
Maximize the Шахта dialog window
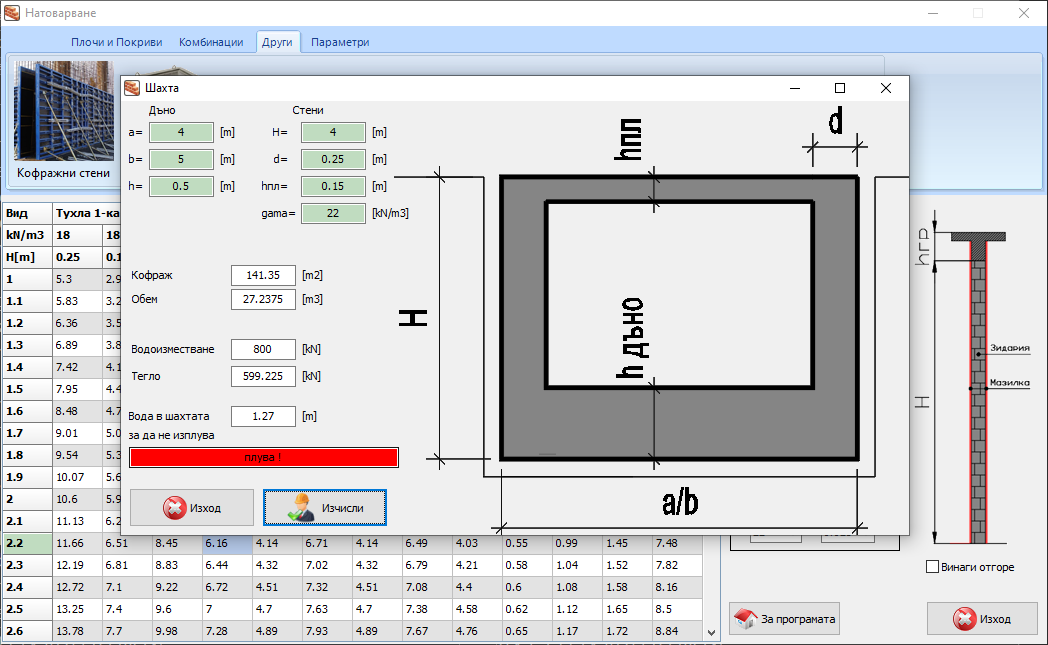click(840, 88)
